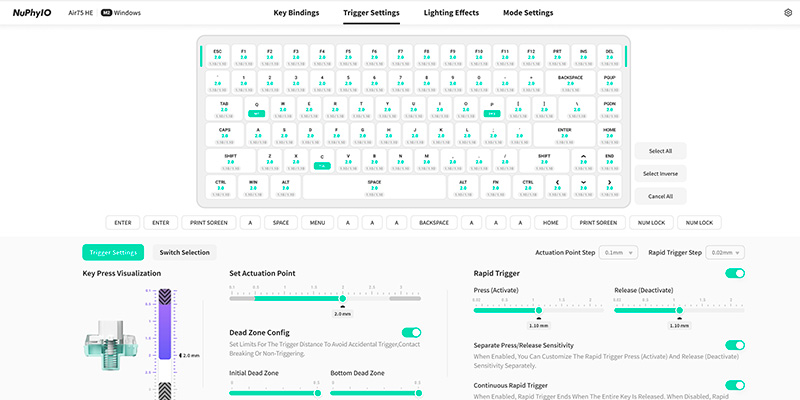The image size is (800, 400).
Task: Toggle the Dead Zone Config switch
Action: pyautogui.click(x=411, y=333)
